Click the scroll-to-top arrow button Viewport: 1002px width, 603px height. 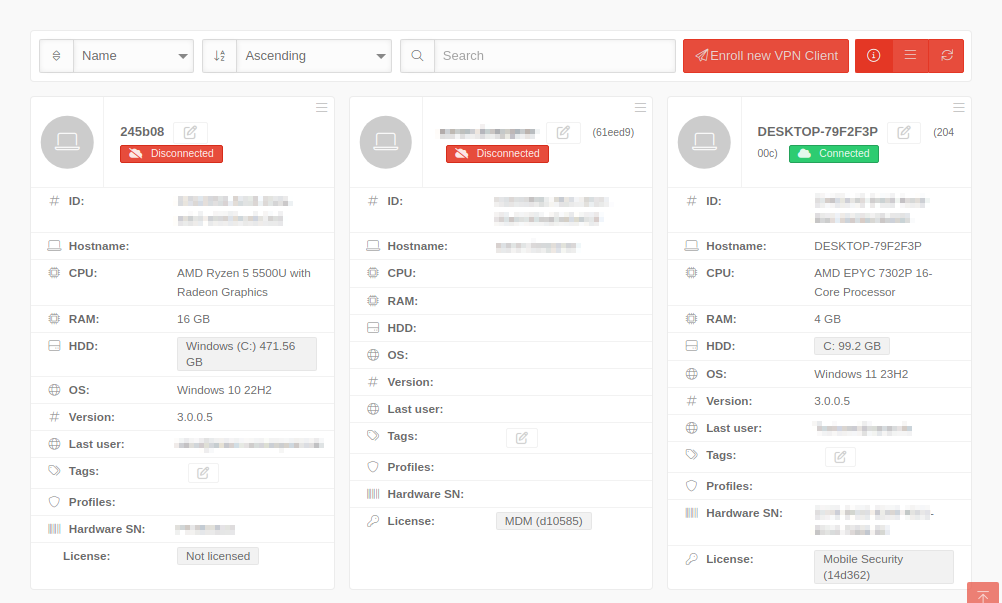982,594
